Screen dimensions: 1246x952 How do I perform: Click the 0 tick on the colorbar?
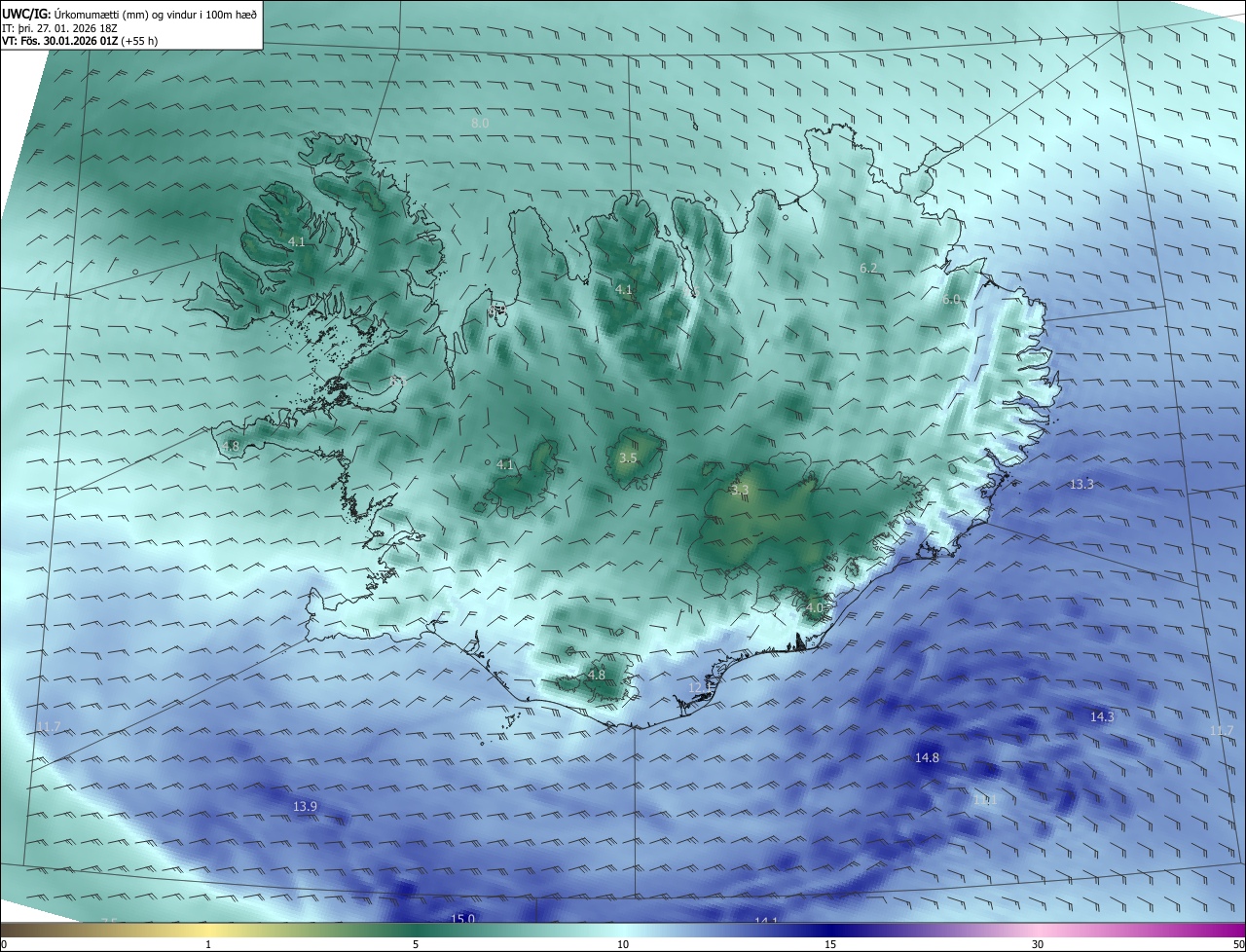4,944
